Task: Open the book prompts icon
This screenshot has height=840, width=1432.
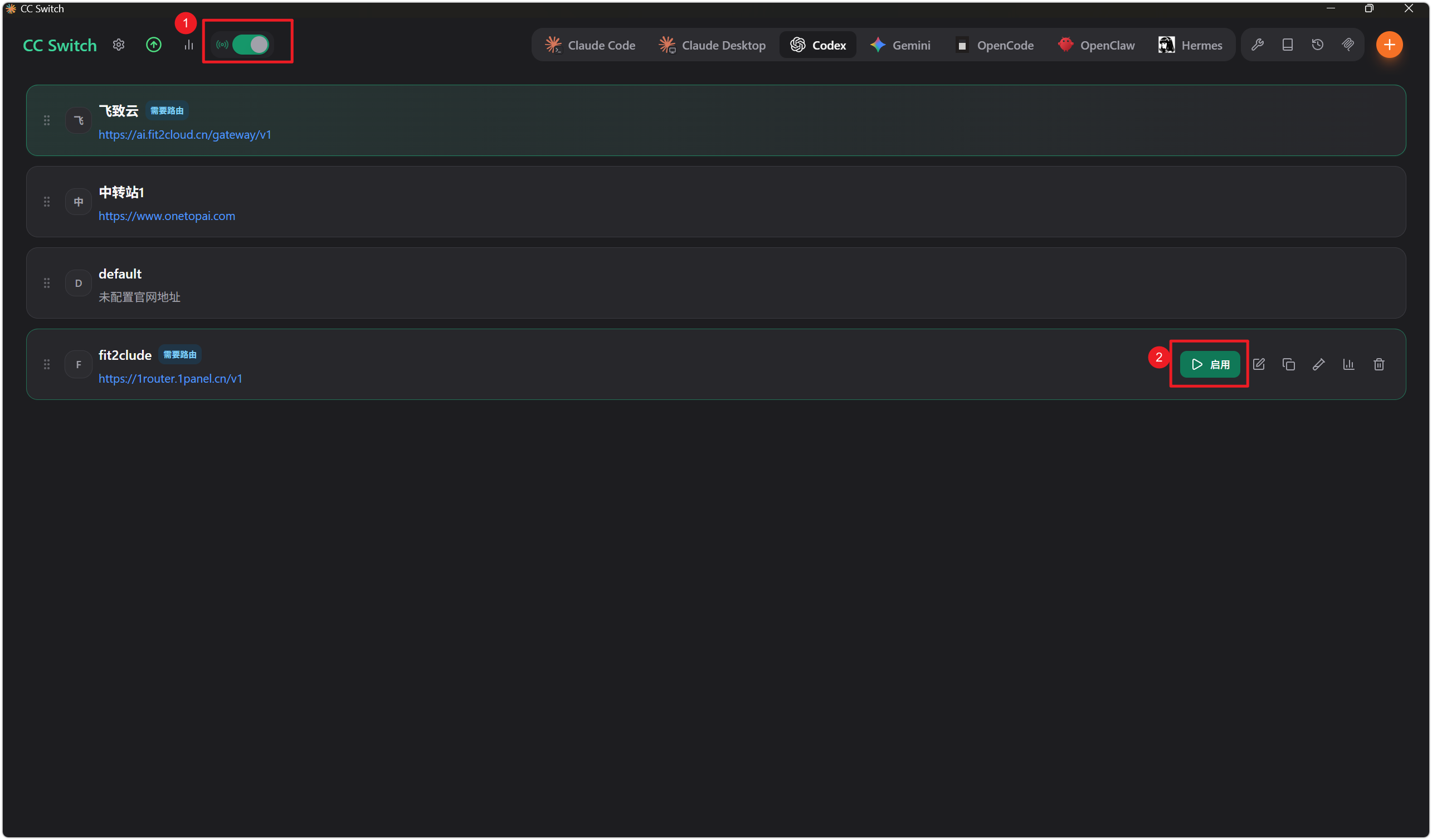Action: point(1288,45)
